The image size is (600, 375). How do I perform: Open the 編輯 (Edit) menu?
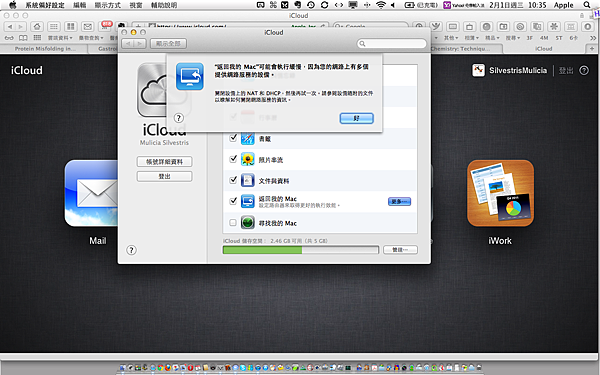point(80,5)
